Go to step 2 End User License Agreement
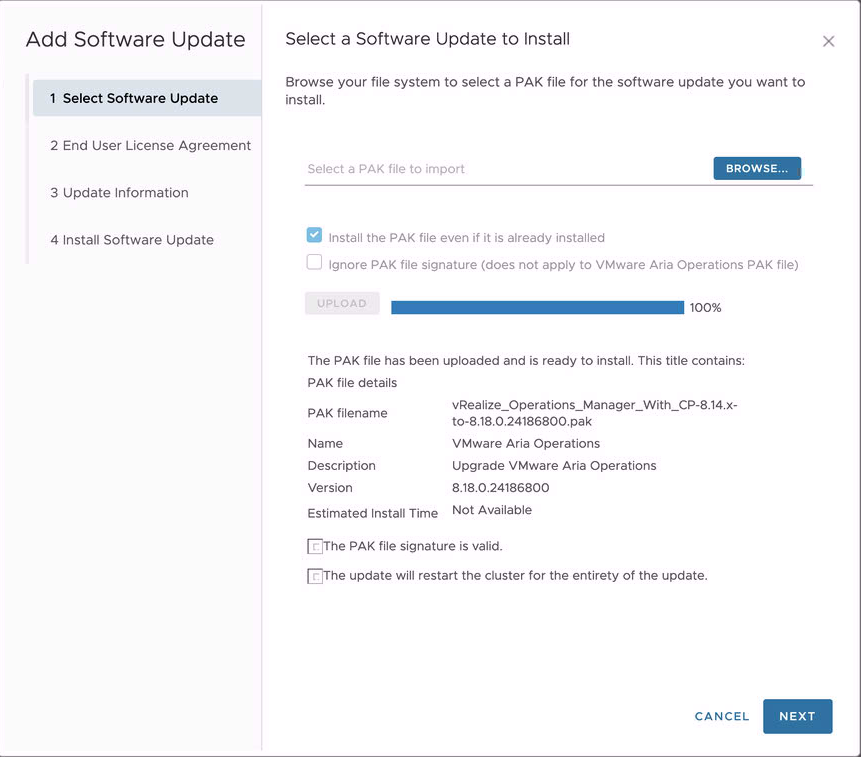This screenshot has width=861, height=757. click(x=150, y=145)
